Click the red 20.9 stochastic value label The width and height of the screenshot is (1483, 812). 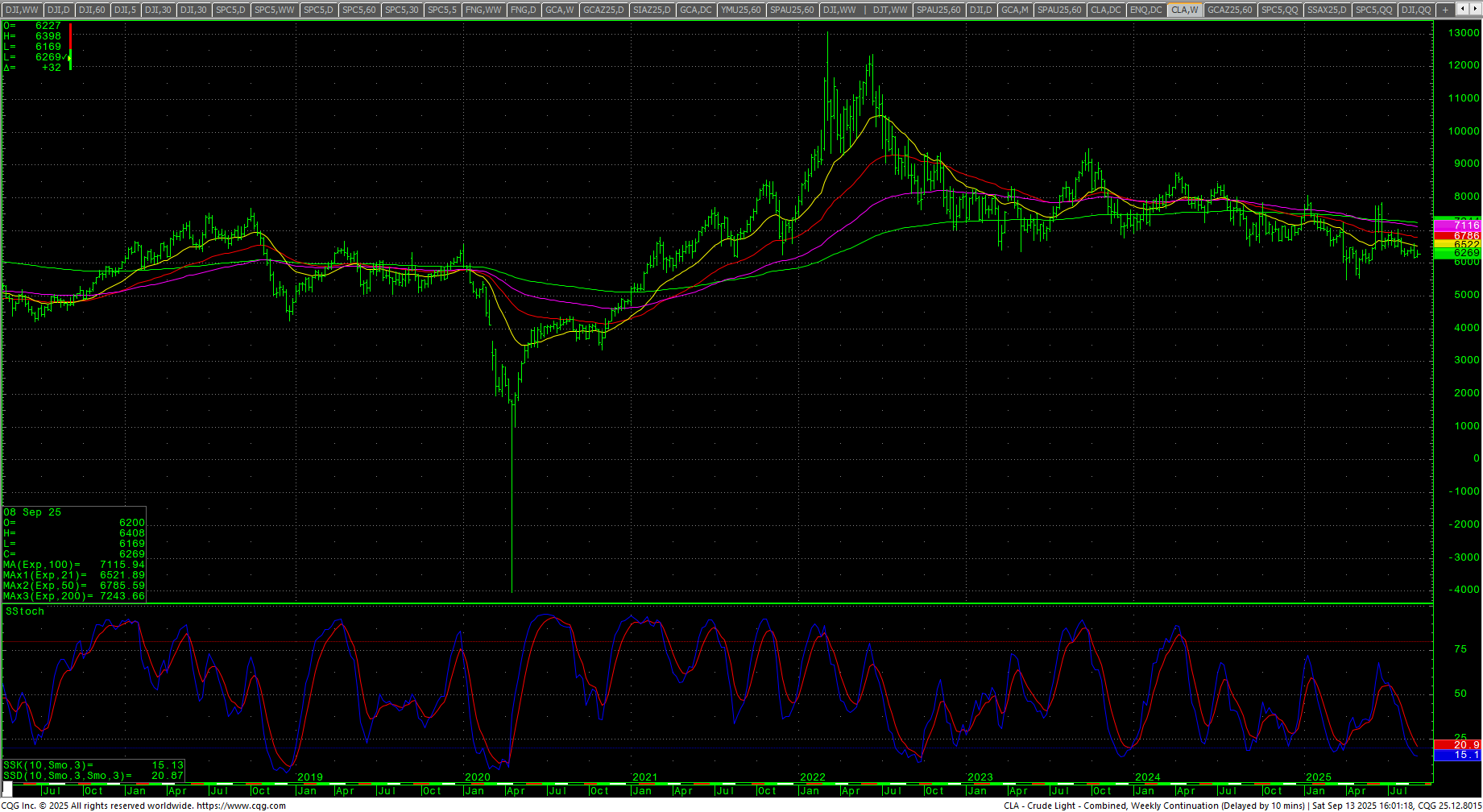[1457, 745]
